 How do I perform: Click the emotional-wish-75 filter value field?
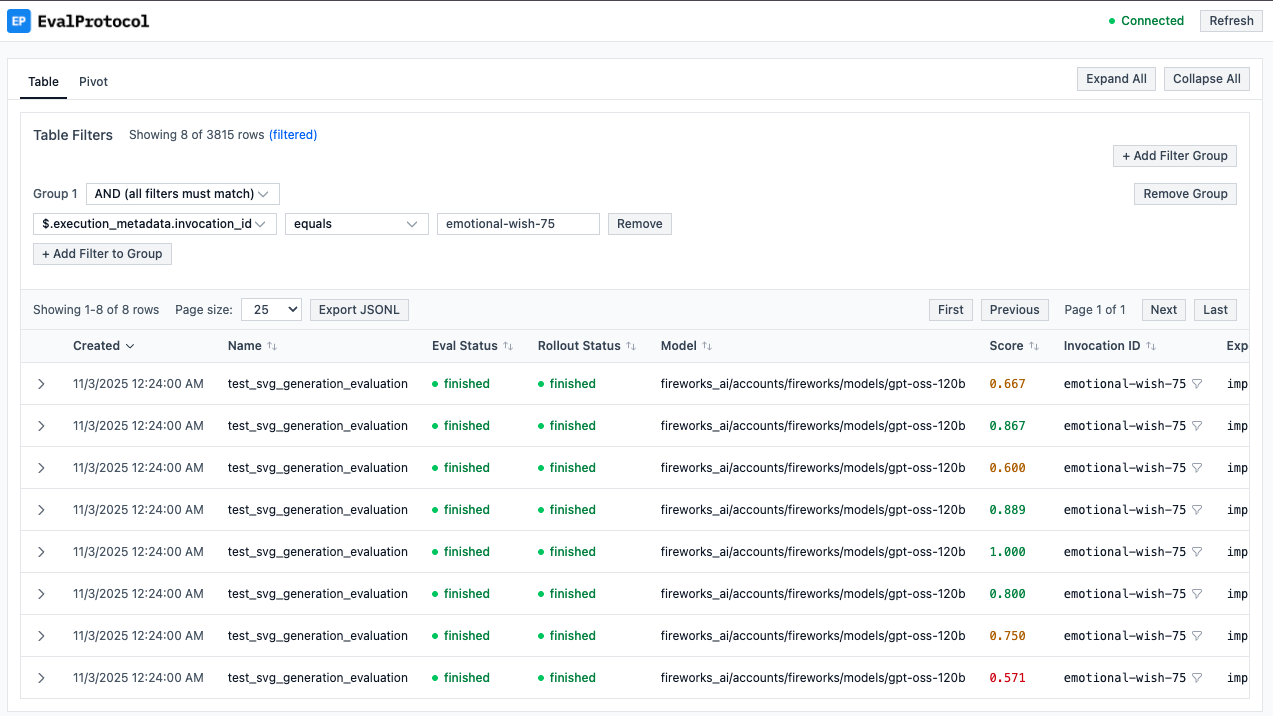coord(517,223)
